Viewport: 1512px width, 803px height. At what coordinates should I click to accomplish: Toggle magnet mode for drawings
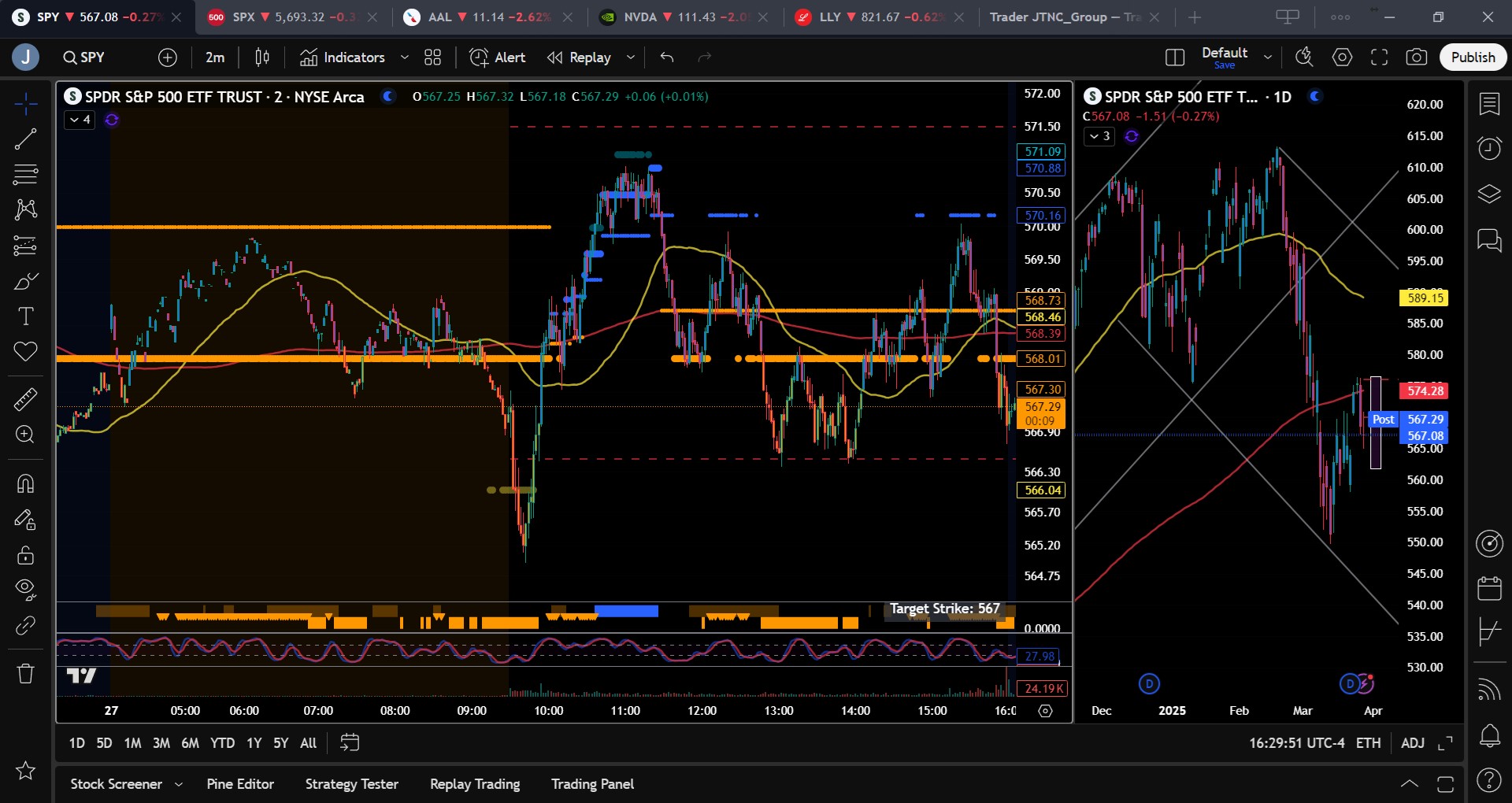tap(25, 483)
